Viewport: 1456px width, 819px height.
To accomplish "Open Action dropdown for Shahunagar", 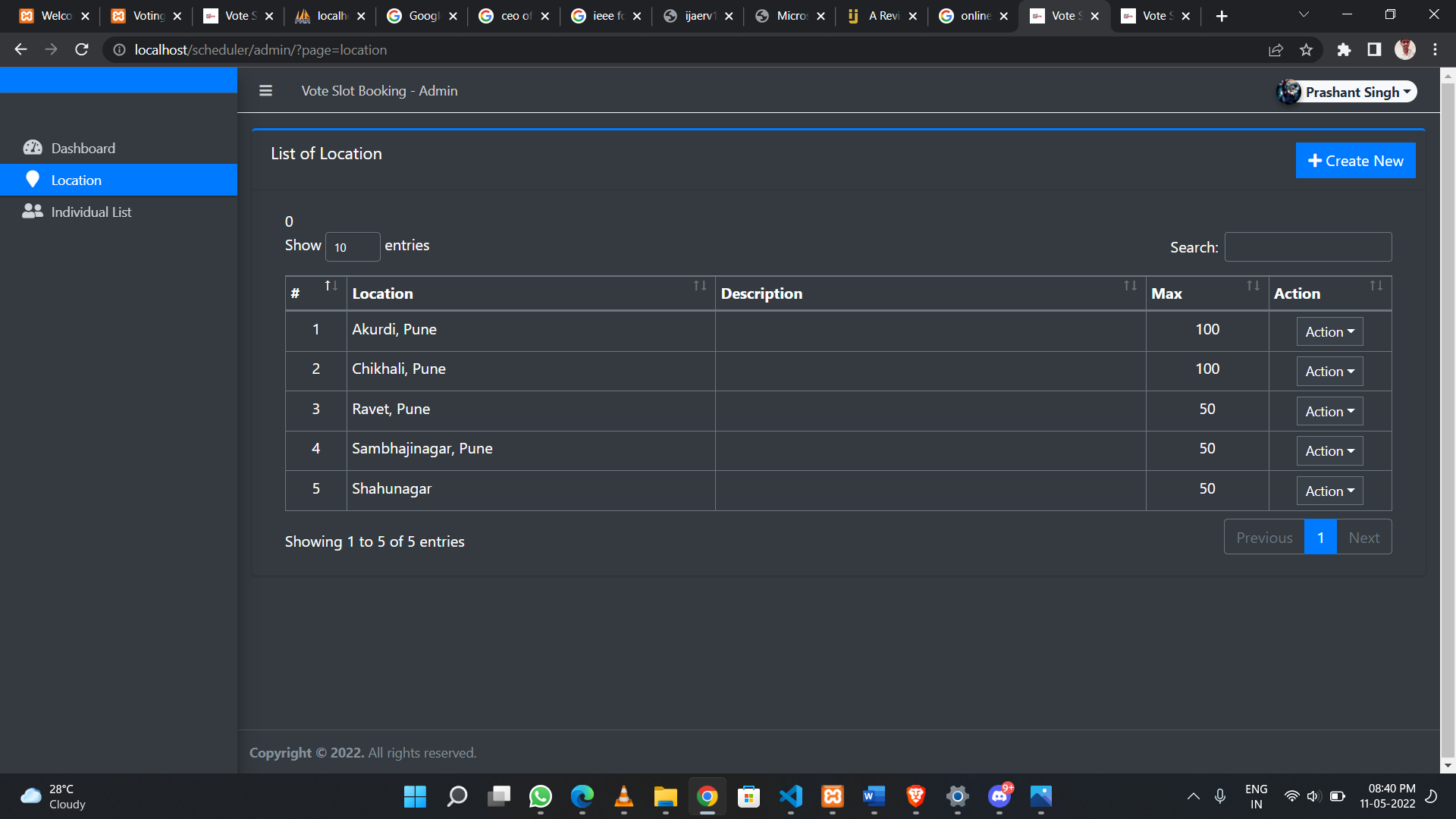I will coord(1329,491).
